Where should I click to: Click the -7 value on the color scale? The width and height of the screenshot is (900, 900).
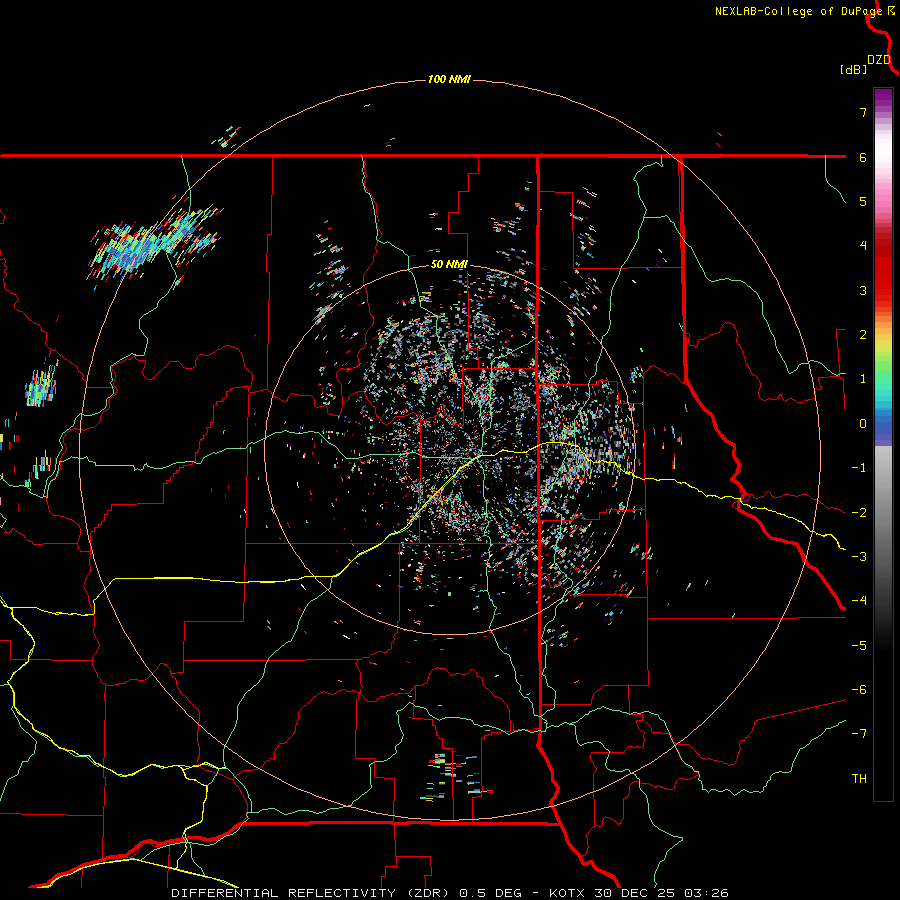click(859, 734)
